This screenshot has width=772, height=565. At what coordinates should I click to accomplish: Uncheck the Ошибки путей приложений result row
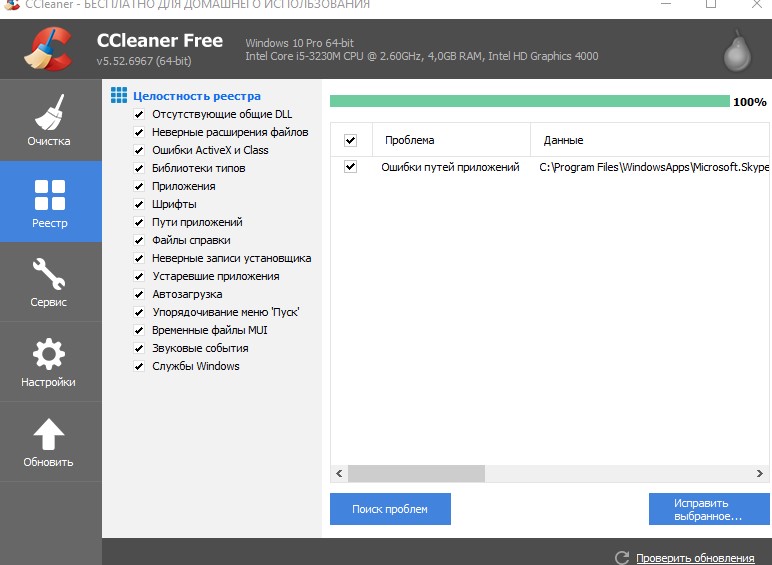pyautogui.click(x=350, y=167)
